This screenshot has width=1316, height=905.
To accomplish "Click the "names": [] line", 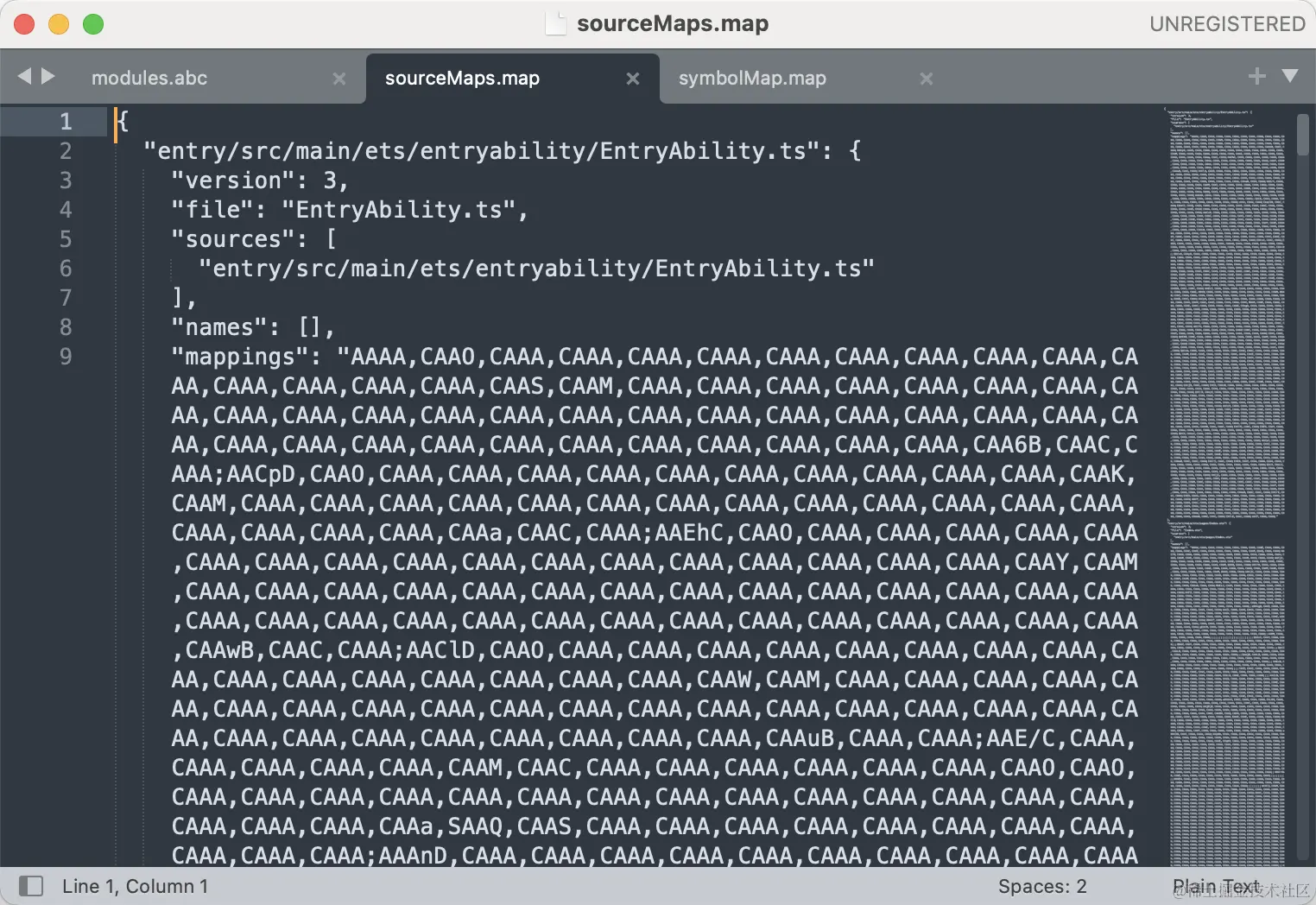I will tap(252, 327).
